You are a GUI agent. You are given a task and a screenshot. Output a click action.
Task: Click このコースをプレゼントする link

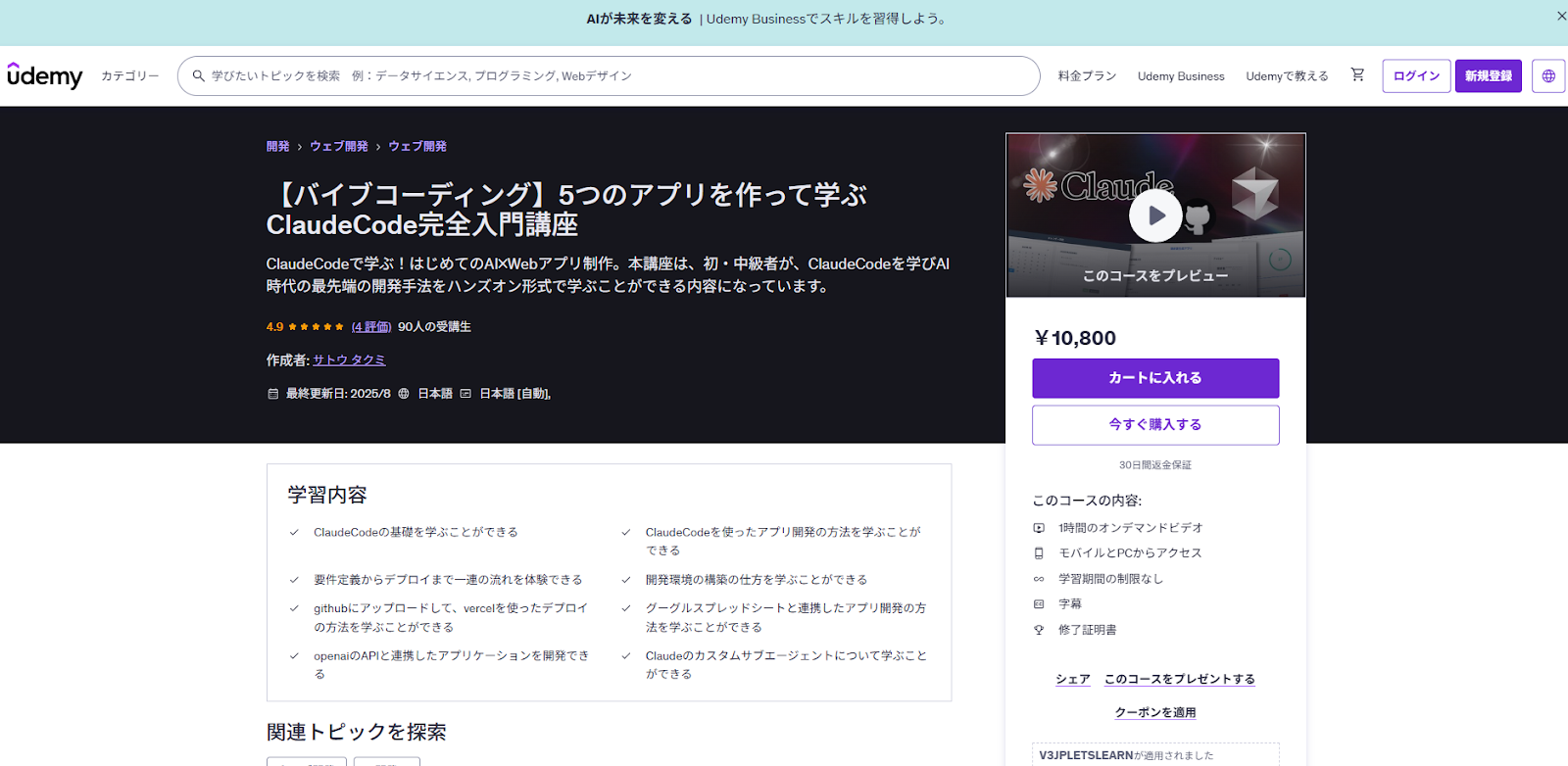[1180, 679]
